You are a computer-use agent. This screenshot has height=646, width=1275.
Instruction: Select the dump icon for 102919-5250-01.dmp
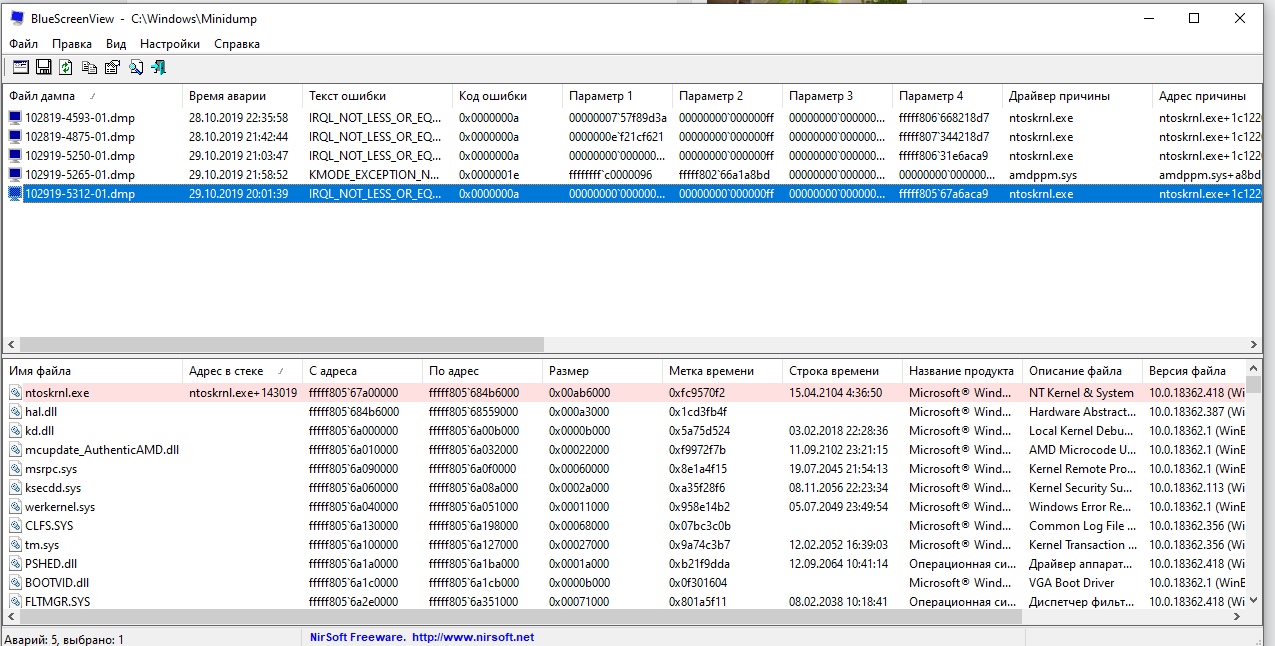tap(15, 156)
